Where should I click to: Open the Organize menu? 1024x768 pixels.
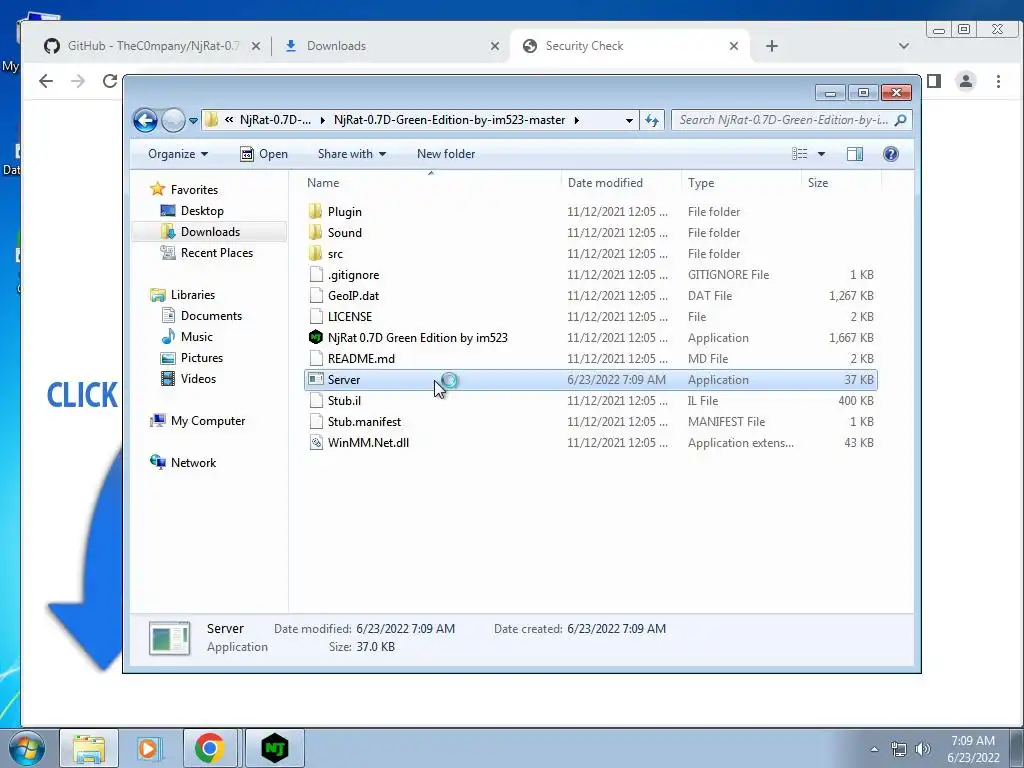point(178,154)
